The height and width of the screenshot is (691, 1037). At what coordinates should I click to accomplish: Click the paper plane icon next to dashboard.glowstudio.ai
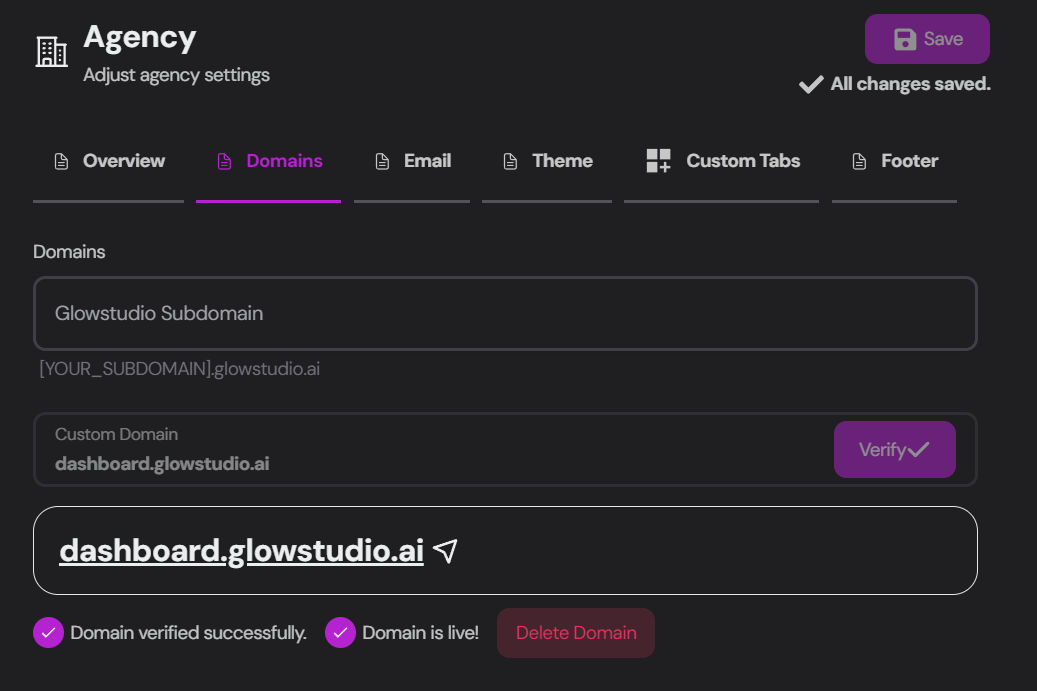point(445,549)
